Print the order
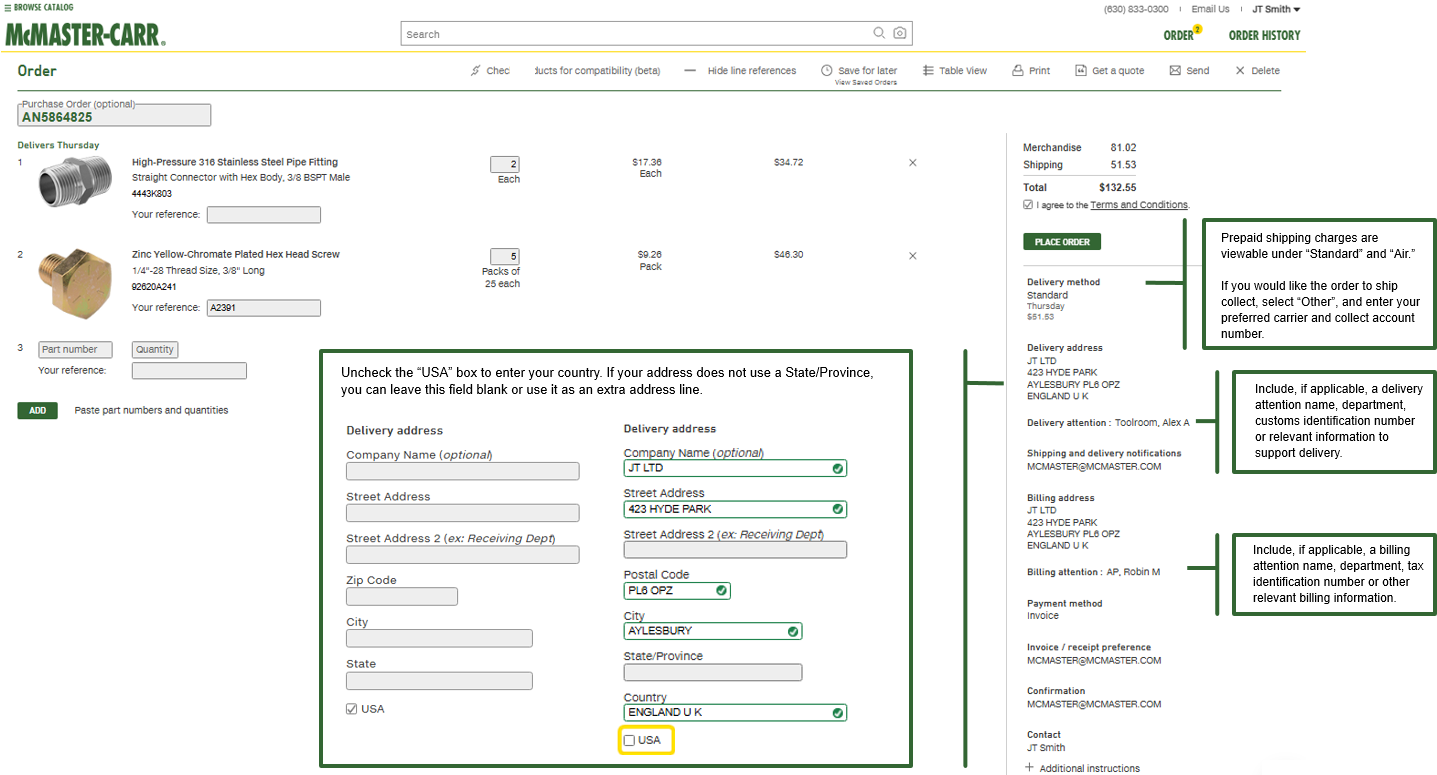Screen dimensions: 1437x775 pyautogui.click(x=1031, y=71)
